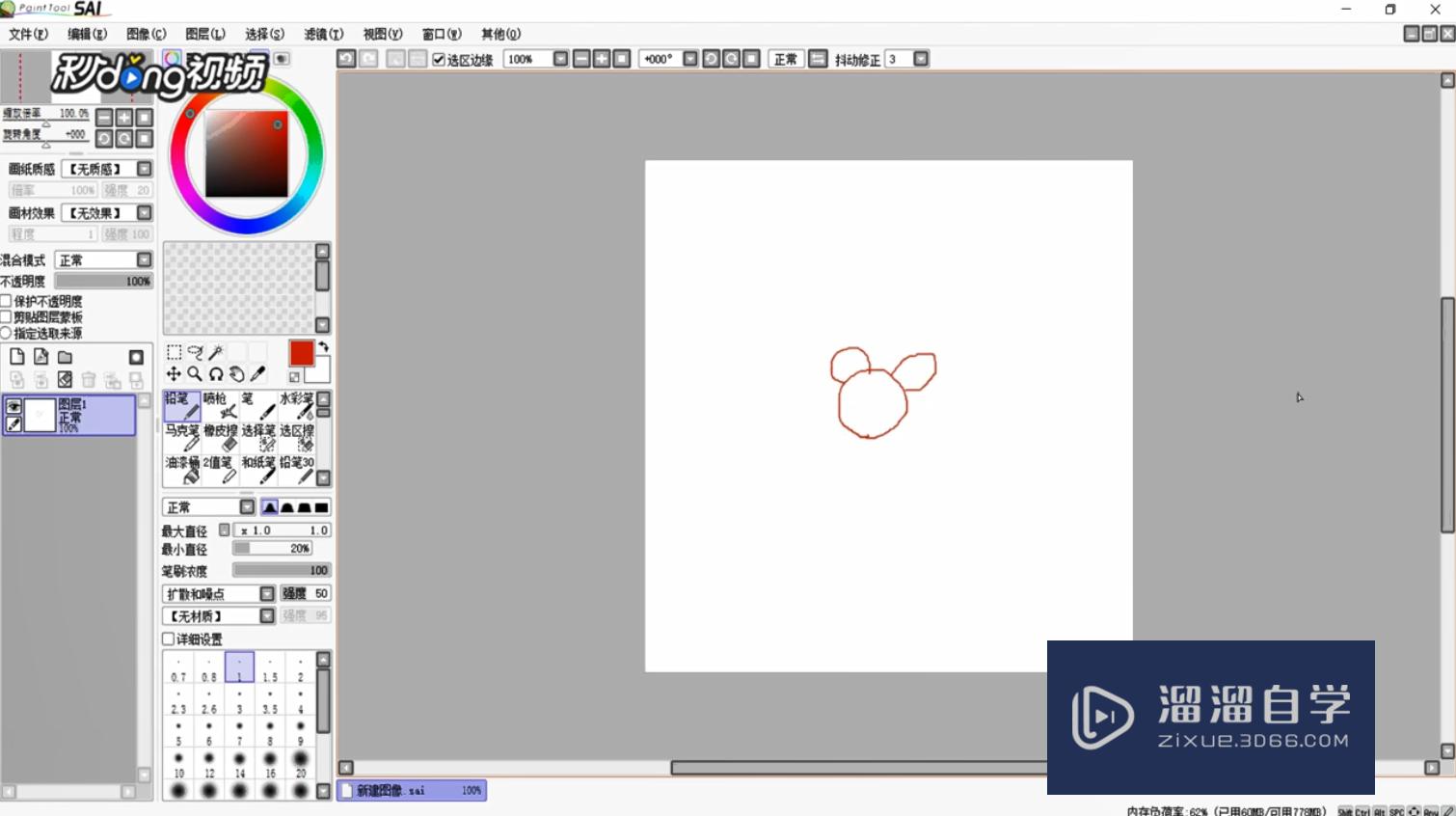Adjust the 笔刷浓度 brush density slider
This screenshot has height=816, width=1456.
pyautogui.click(x=282, y=570)
